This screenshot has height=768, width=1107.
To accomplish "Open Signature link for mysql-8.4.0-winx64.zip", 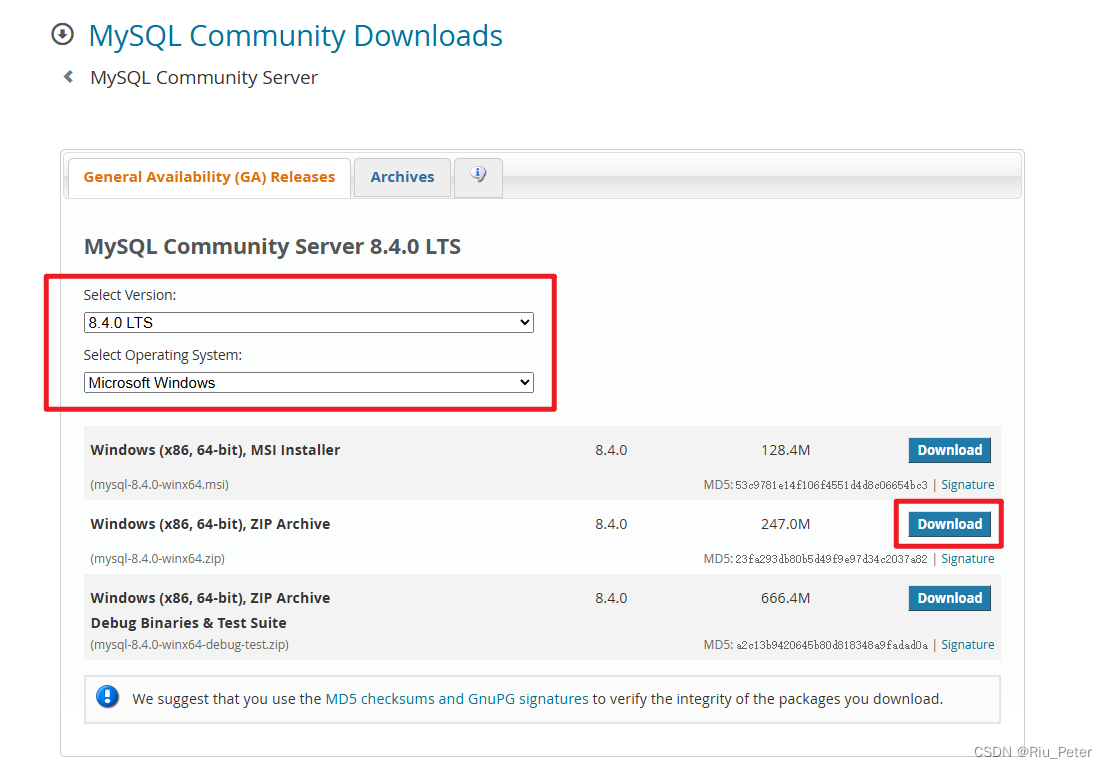I will coord(967,559).
